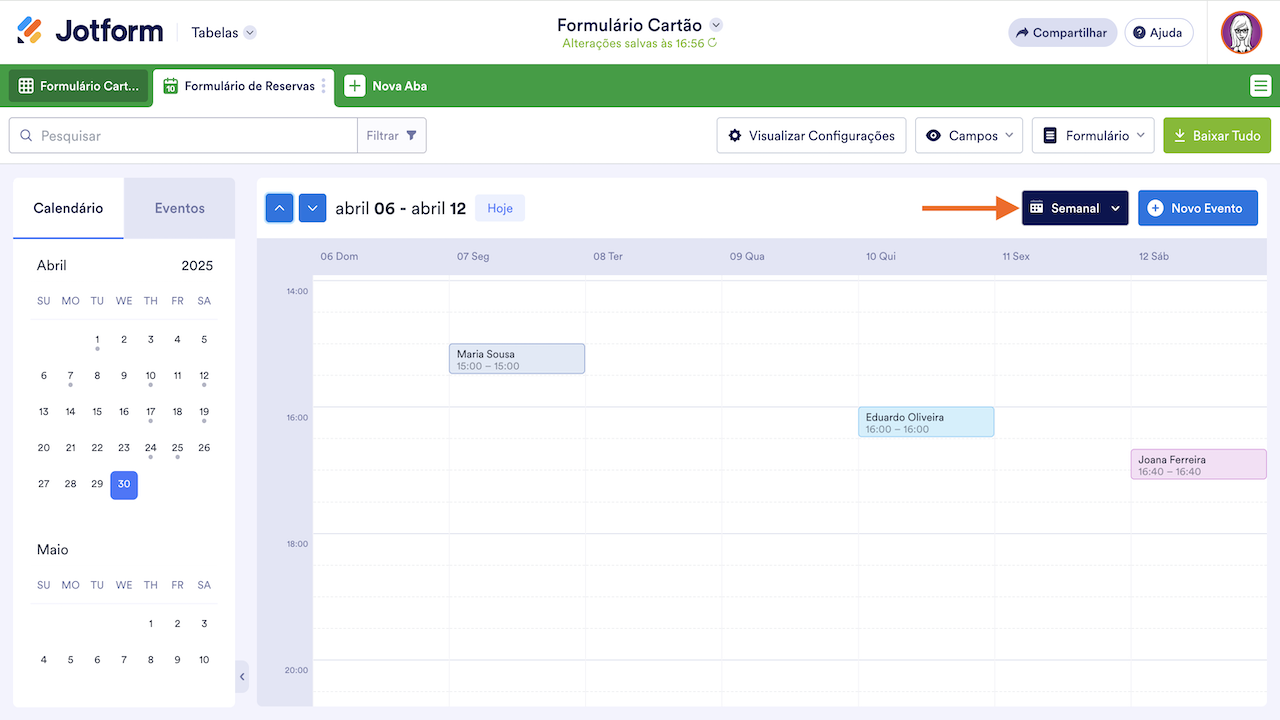
Task: Expand the Formulário Cartão title dropdown
Action: [716, 25]
